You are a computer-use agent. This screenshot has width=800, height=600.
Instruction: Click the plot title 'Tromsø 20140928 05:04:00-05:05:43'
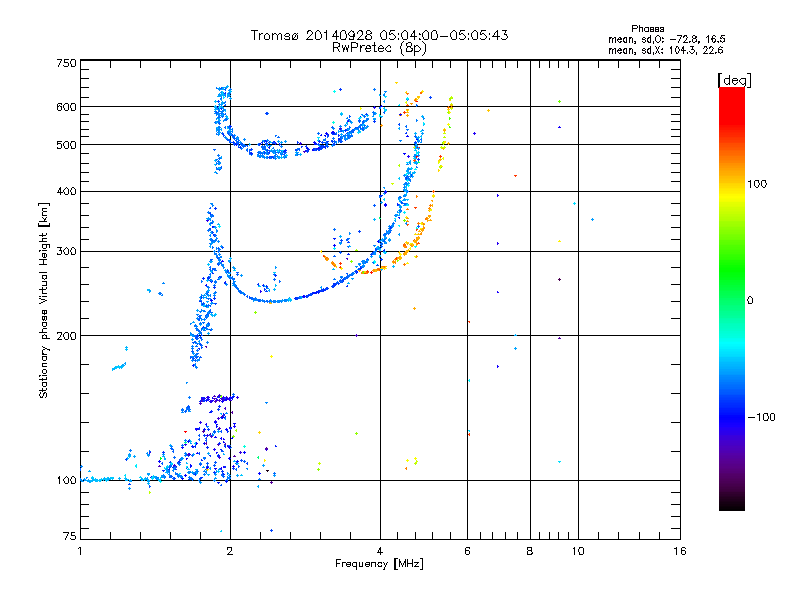coord(379,35)
